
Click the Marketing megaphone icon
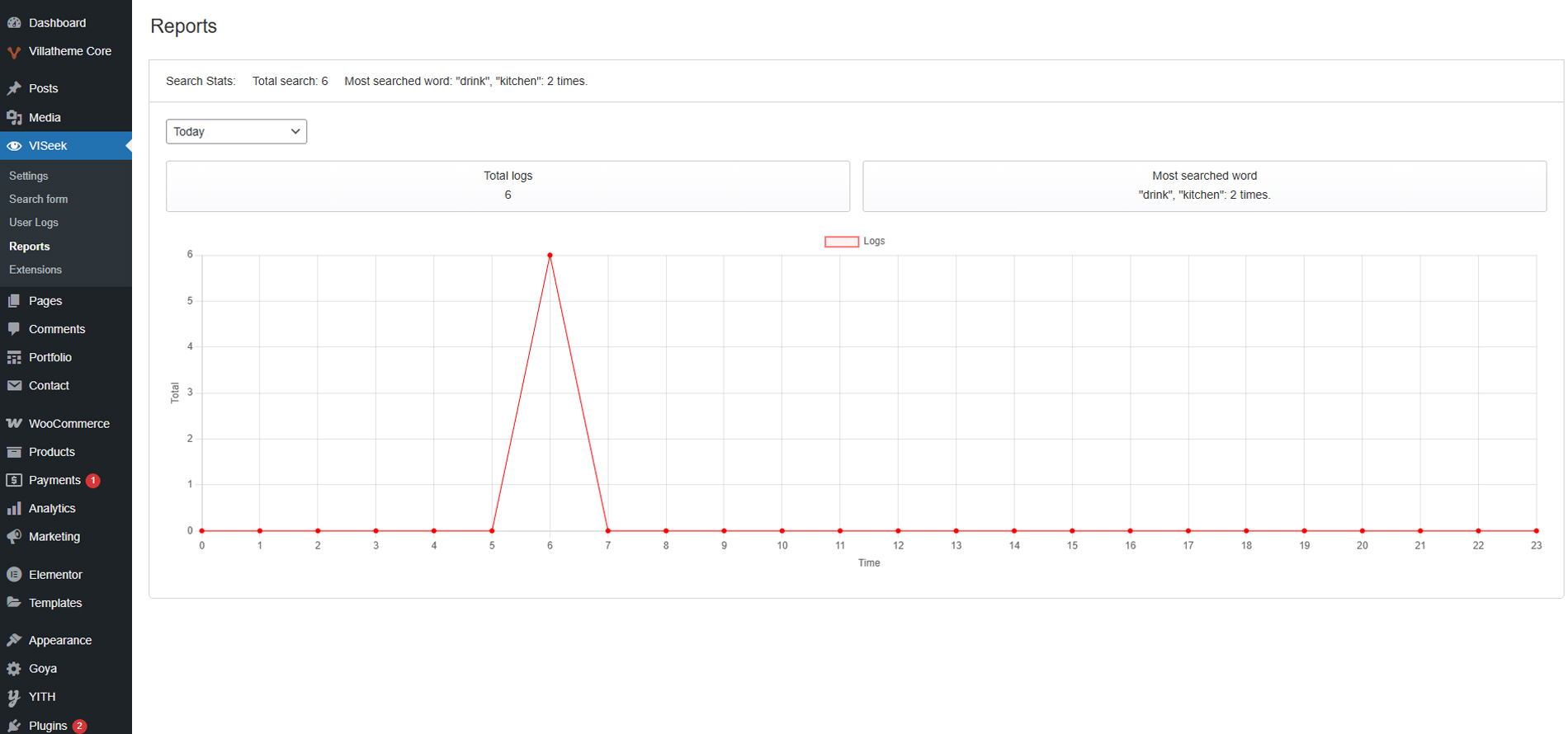click(14, 536)
